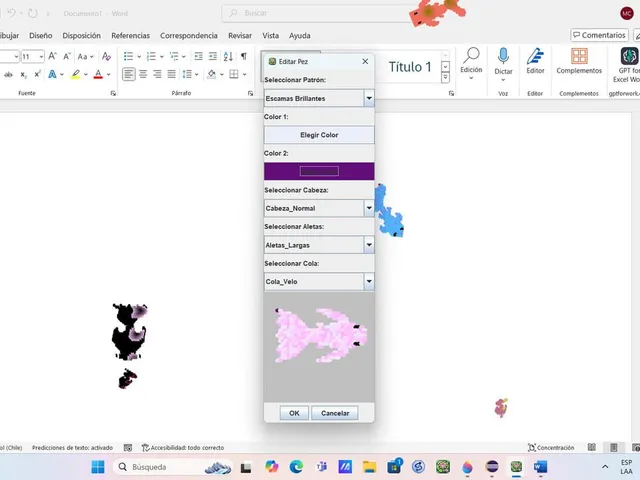The image size is (640, 480).
Task: Open the Editor pen tool
Action: [x=535, y=61]
